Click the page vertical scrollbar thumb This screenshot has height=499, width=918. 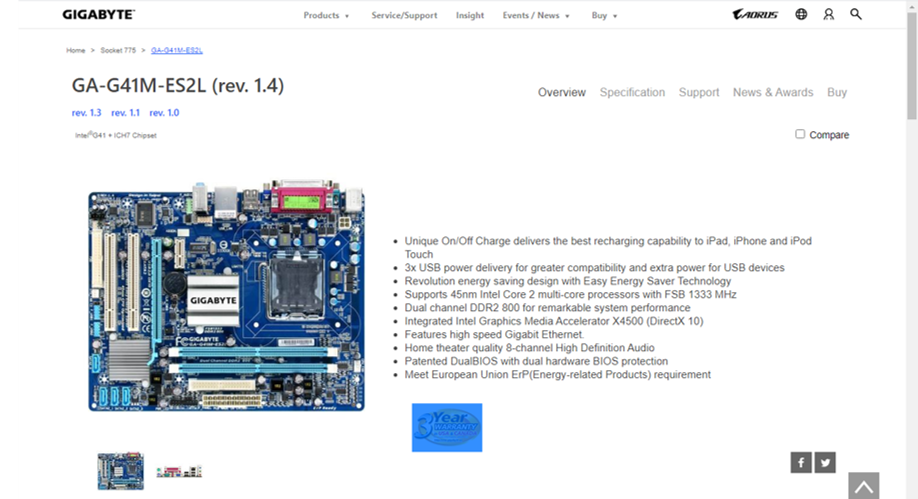click(x=912, y=65)
